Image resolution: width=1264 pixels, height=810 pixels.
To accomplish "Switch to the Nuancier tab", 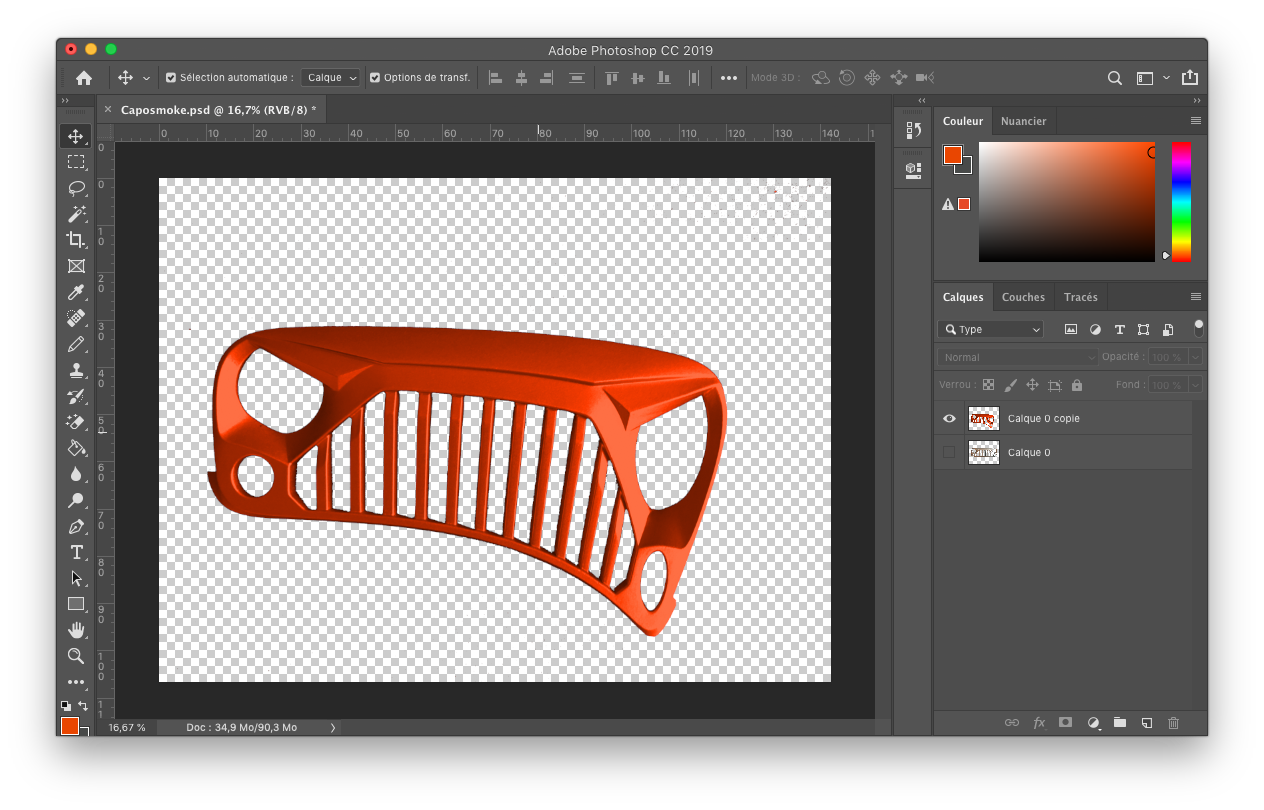I will tap(1023, 121).
